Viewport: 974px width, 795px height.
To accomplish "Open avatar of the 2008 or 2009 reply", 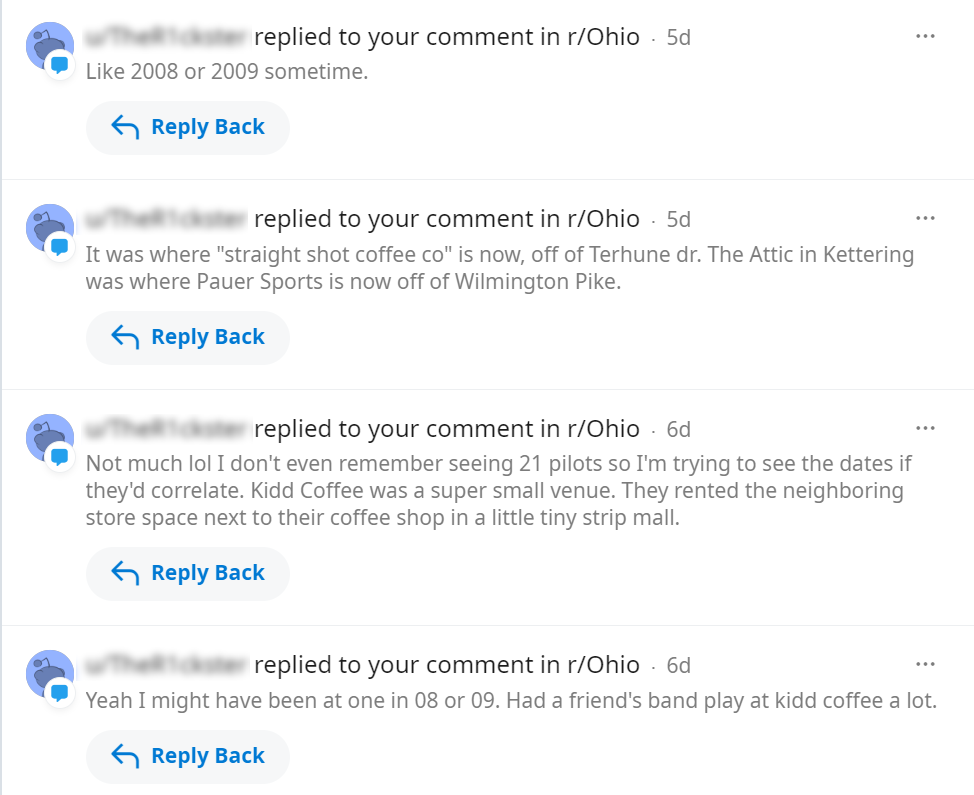I will pos(50,47).
